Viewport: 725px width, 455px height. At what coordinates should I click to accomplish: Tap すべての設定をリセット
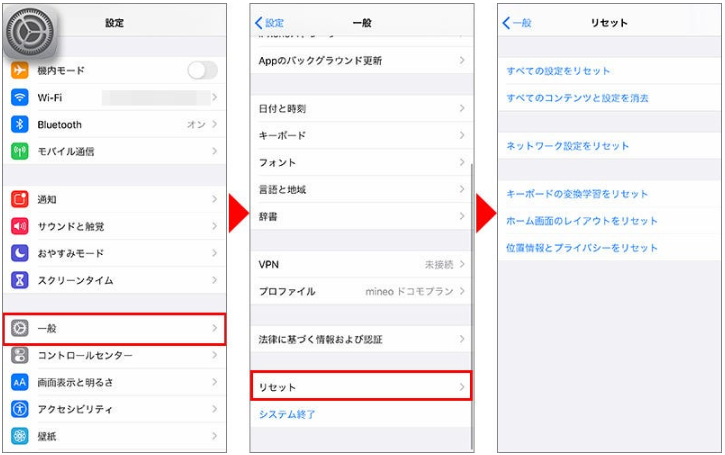pos(558,71)
